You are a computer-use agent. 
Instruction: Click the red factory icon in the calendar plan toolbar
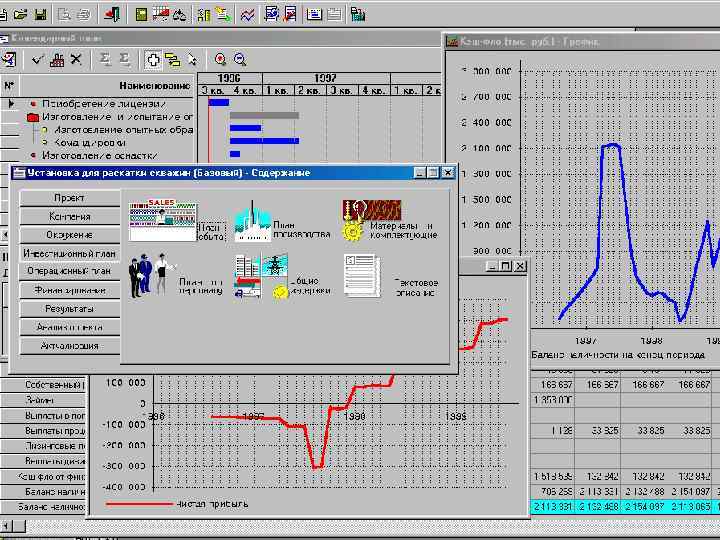[x=56, y=60]
